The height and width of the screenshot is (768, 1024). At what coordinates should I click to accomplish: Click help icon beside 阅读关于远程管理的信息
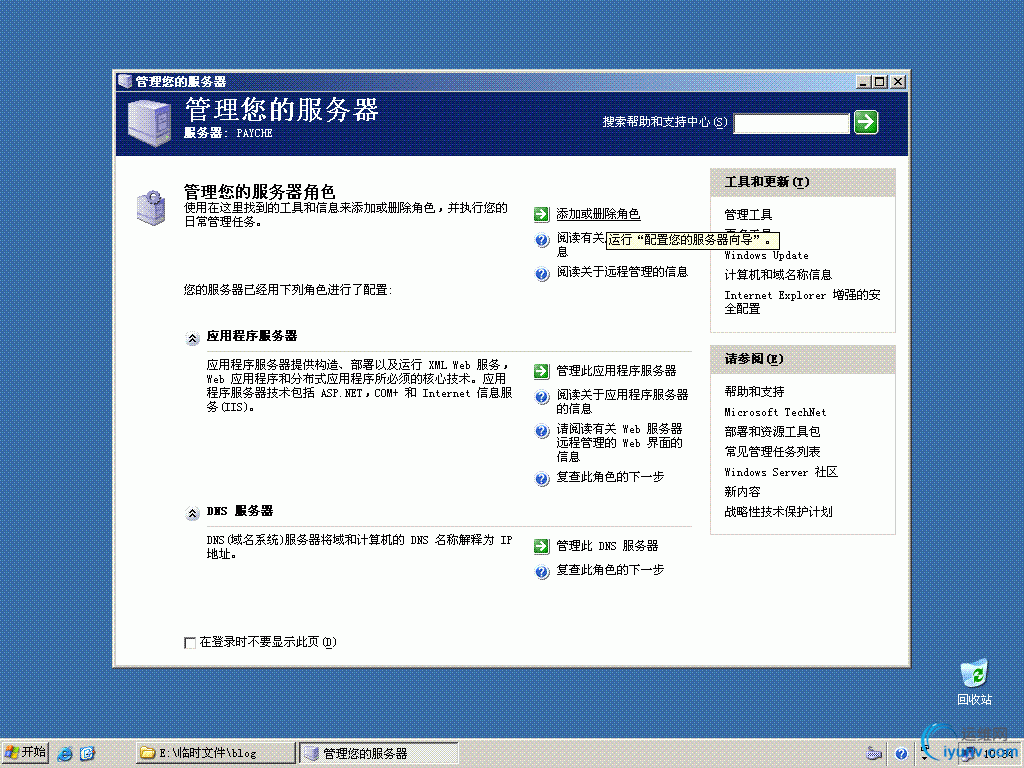point(542,273)
